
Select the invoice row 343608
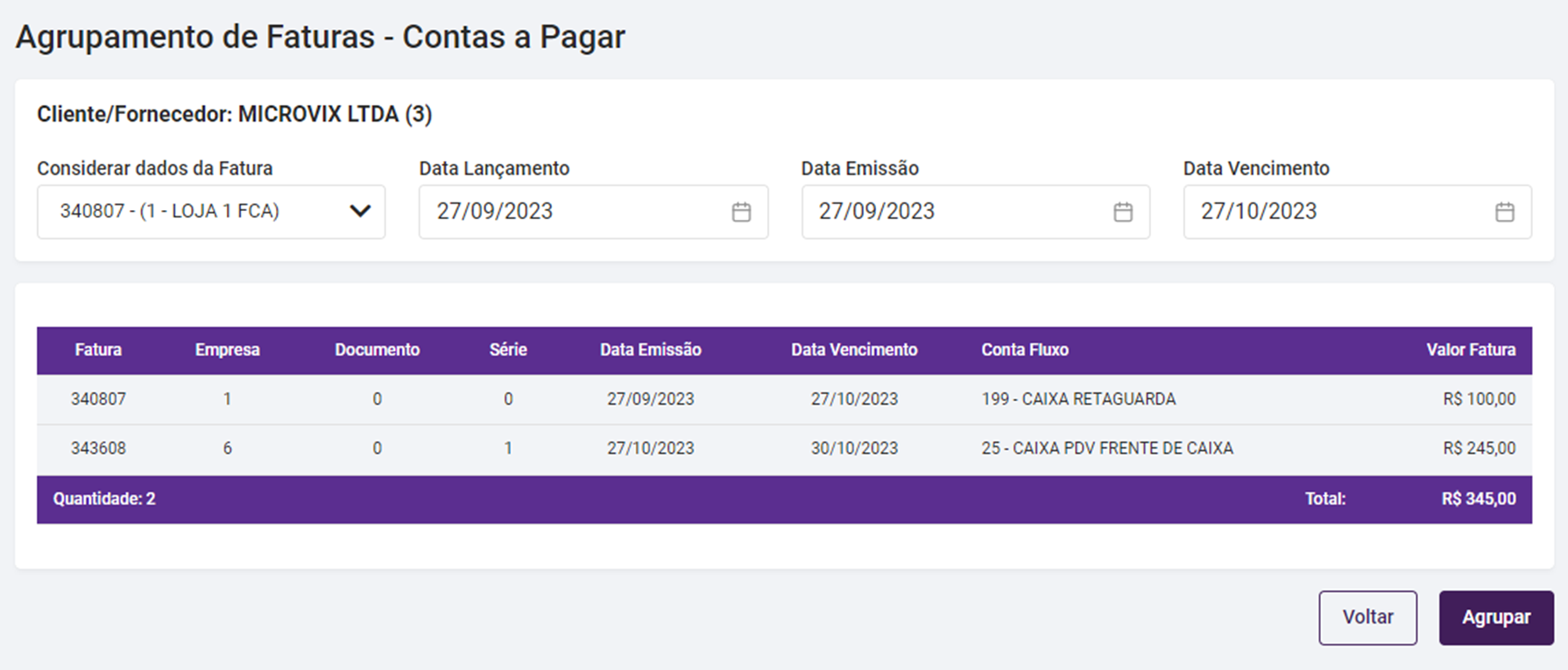tap(98, 448)
